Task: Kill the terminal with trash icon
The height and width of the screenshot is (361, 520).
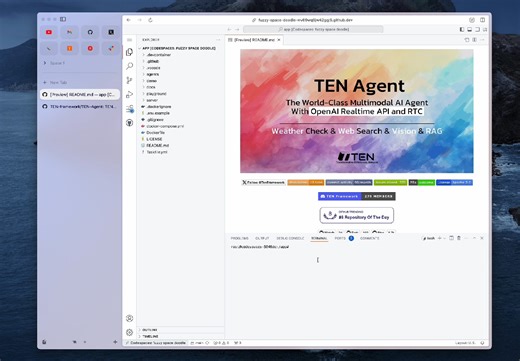Action: (x=459, y=238)
